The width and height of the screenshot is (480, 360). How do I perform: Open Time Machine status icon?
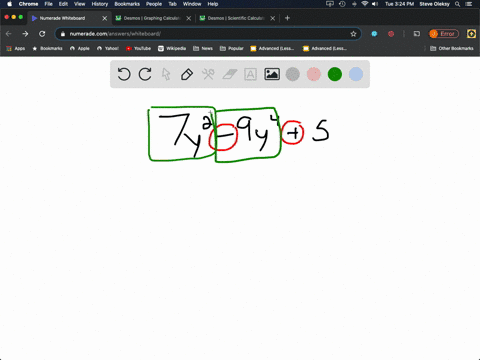coord(342,4)
